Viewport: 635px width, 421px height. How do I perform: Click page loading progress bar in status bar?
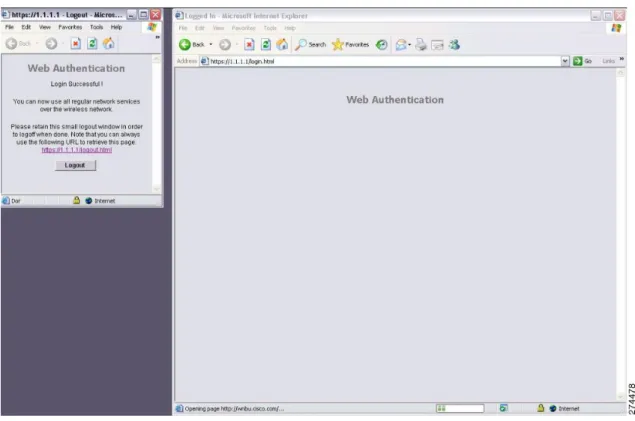tap(460, 408)
